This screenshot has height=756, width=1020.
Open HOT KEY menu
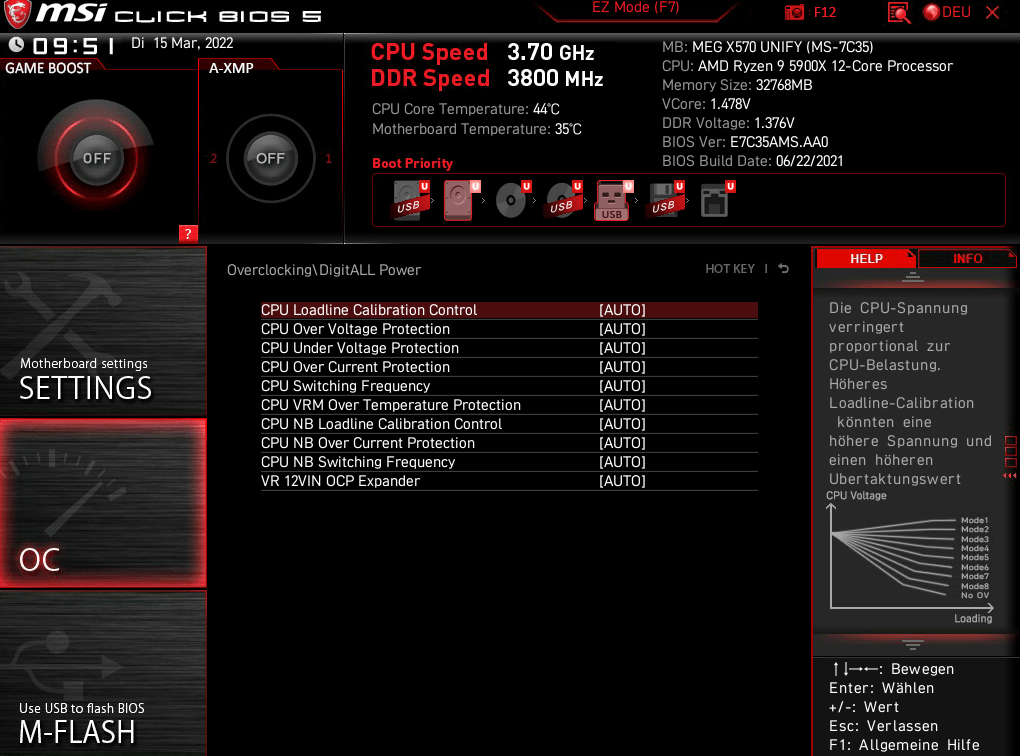[730, 269]
